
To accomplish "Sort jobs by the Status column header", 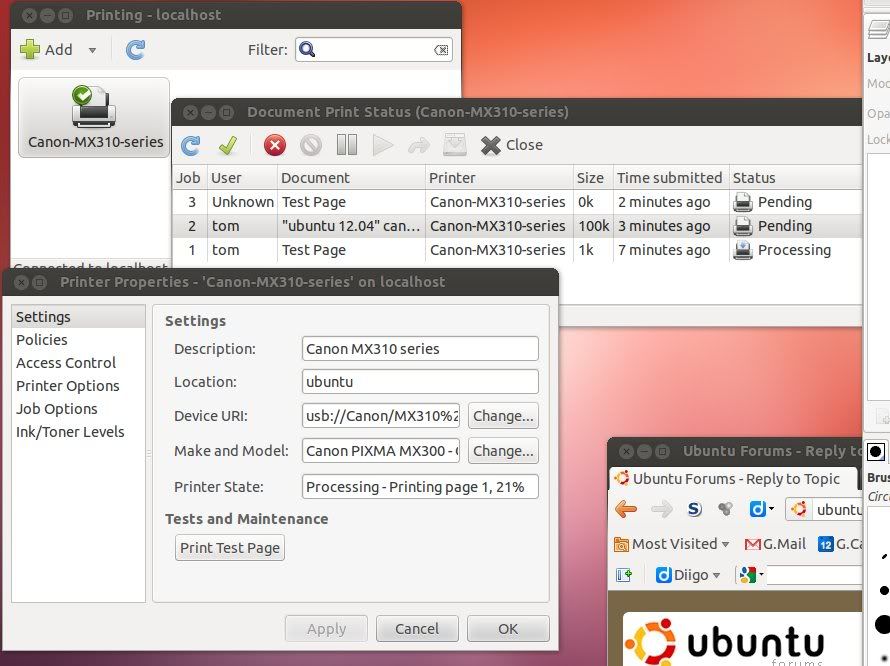I will [x=795, y=178].
